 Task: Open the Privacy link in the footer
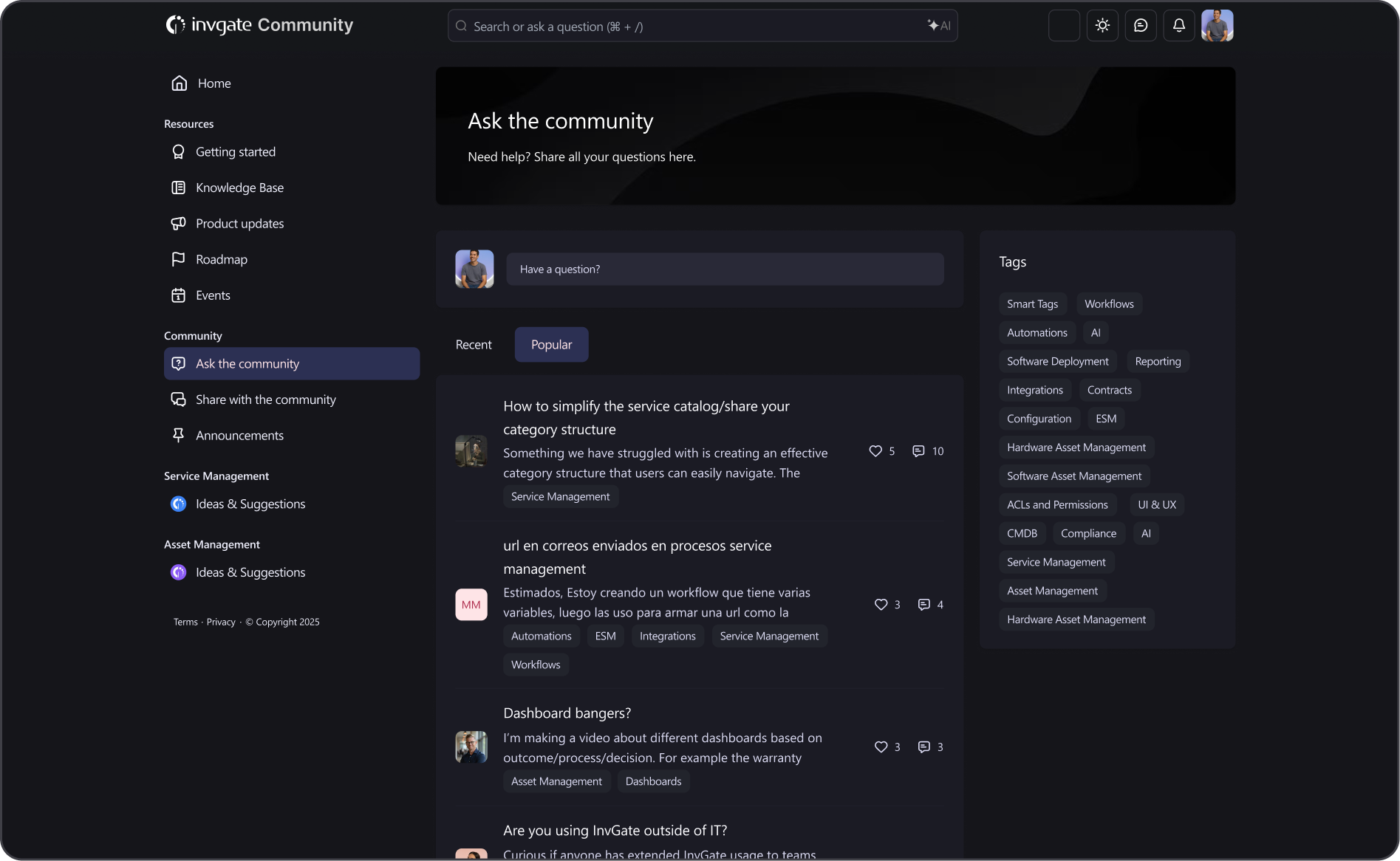click(221, 622)
